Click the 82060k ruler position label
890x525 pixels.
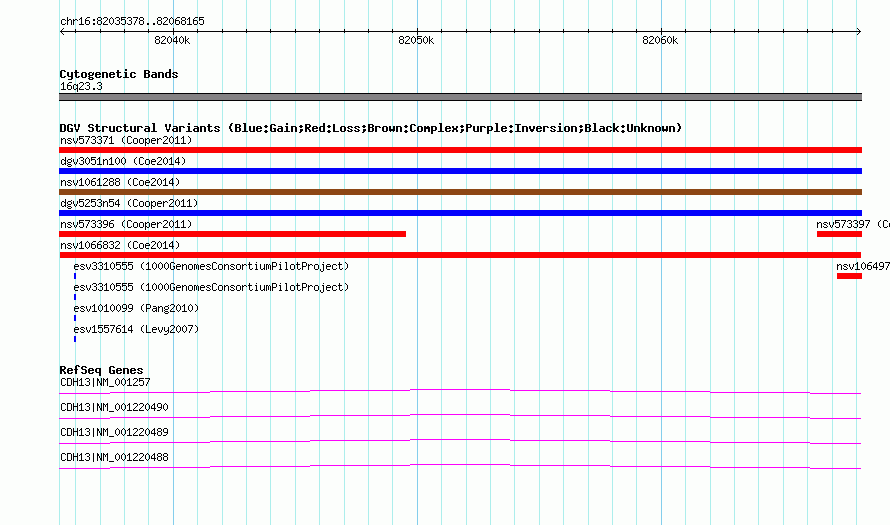click(x=660, y=40)
